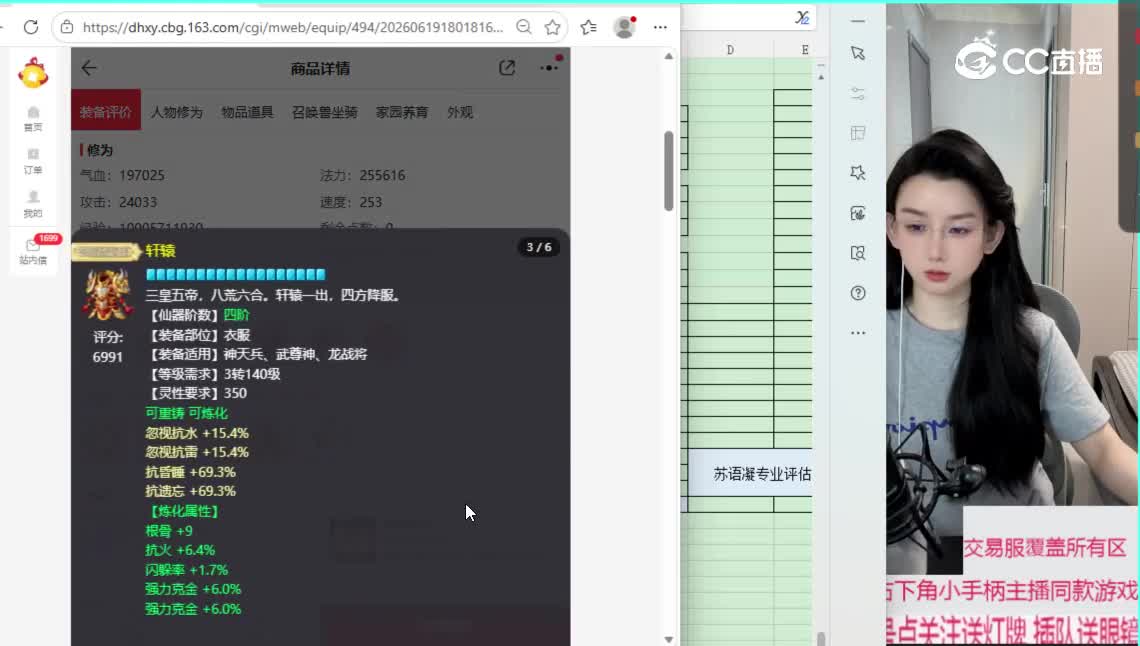Viewport: 1140px width, 646px height.
Task: Reload the browser page
Action: (31, 28)
